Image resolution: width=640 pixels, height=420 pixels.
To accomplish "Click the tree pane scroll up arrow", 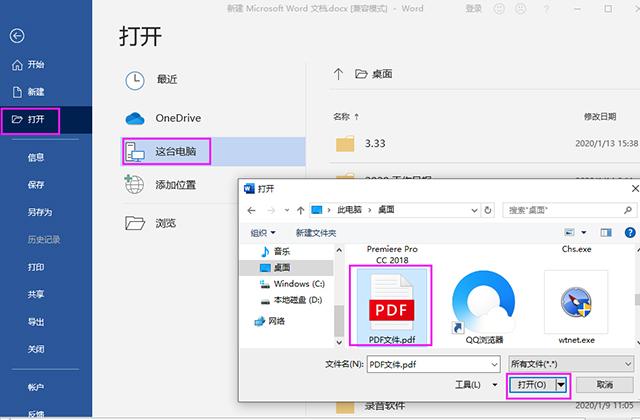I will click(339, 250).
